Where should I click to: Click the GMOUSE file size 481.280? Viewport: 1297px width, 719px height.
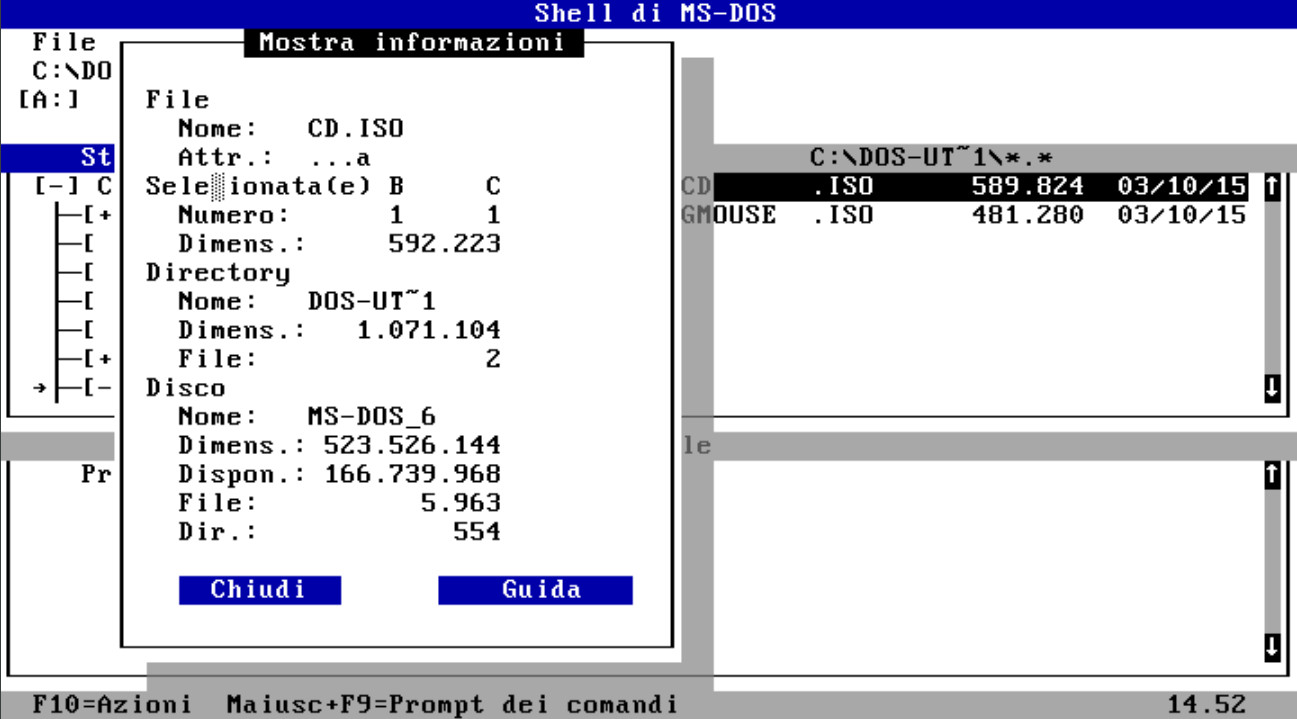(x=1027, y=215)
